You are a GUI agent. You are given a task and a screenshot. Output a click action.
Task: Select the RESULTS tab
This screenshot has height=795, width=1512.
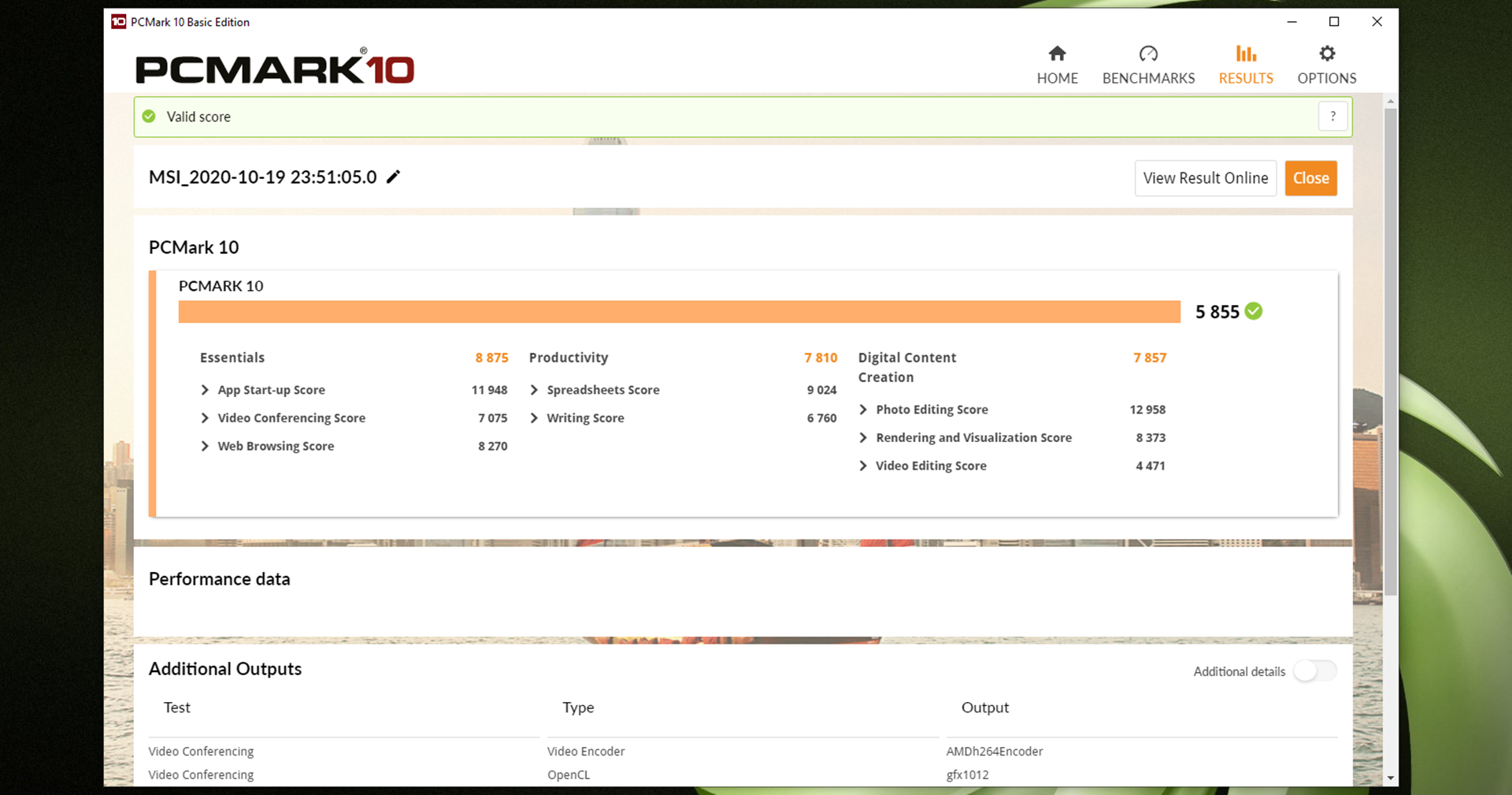point(1246,65)
